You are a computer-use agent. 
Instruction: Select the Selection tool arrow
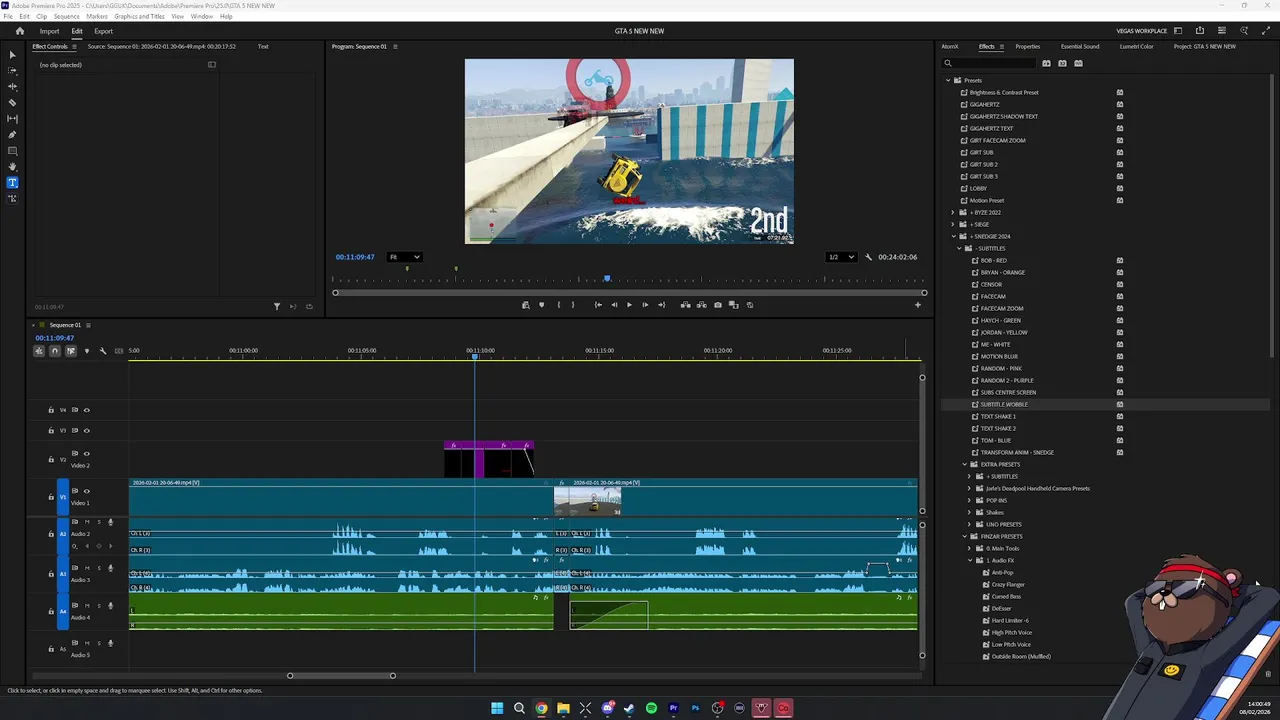[x=12, y=55]
